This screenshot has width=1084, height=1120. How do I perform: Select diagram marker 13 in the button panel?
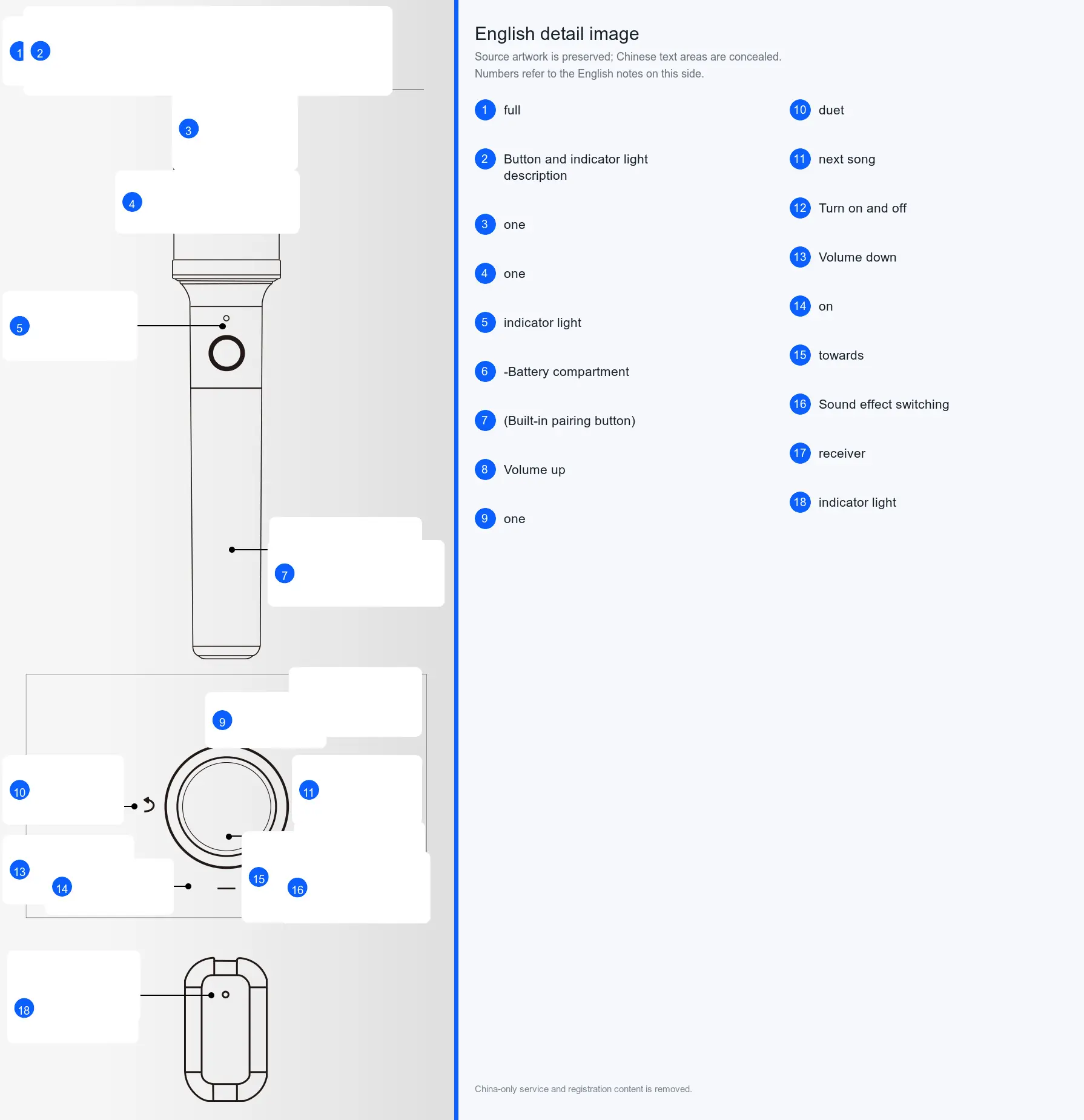tap(19, 871)
